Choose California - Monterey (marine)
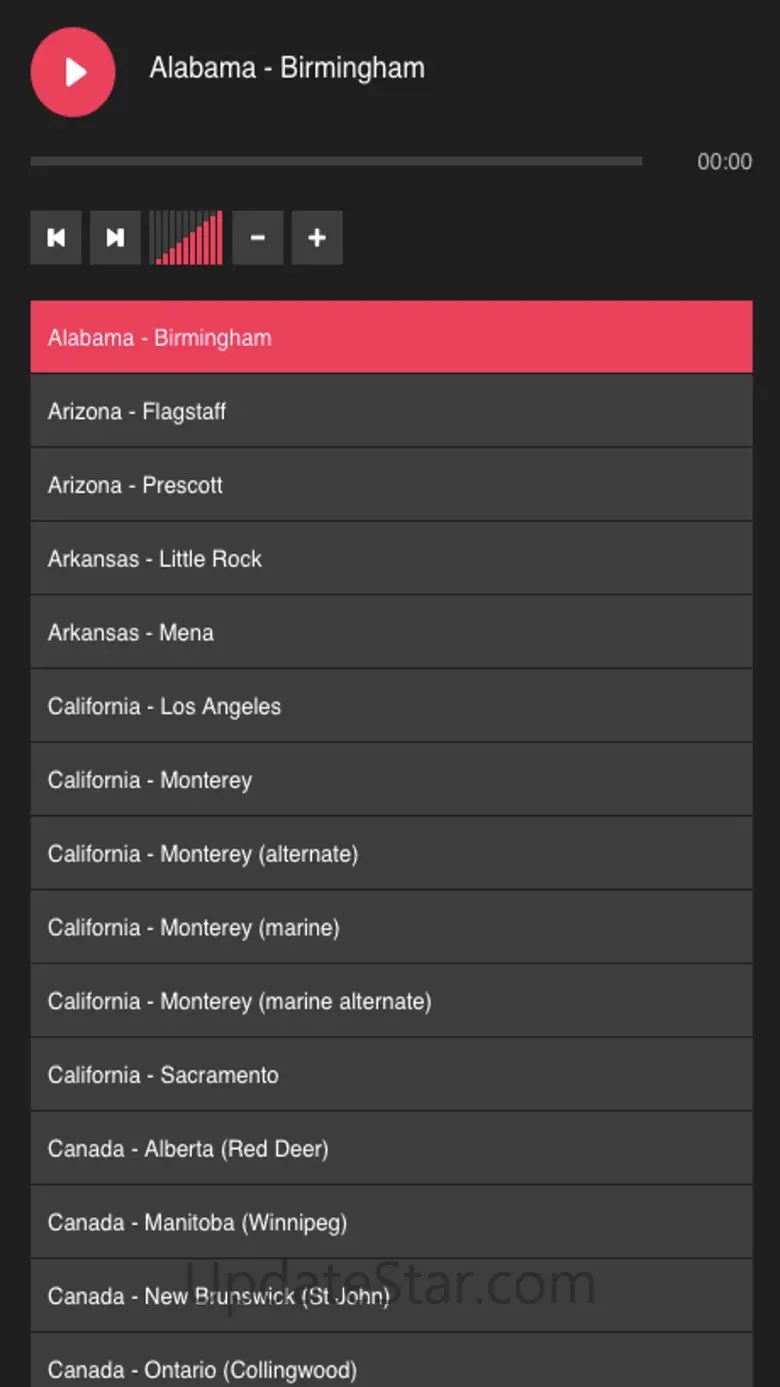This screenshot has width=780, height=1387. (391, 927)
